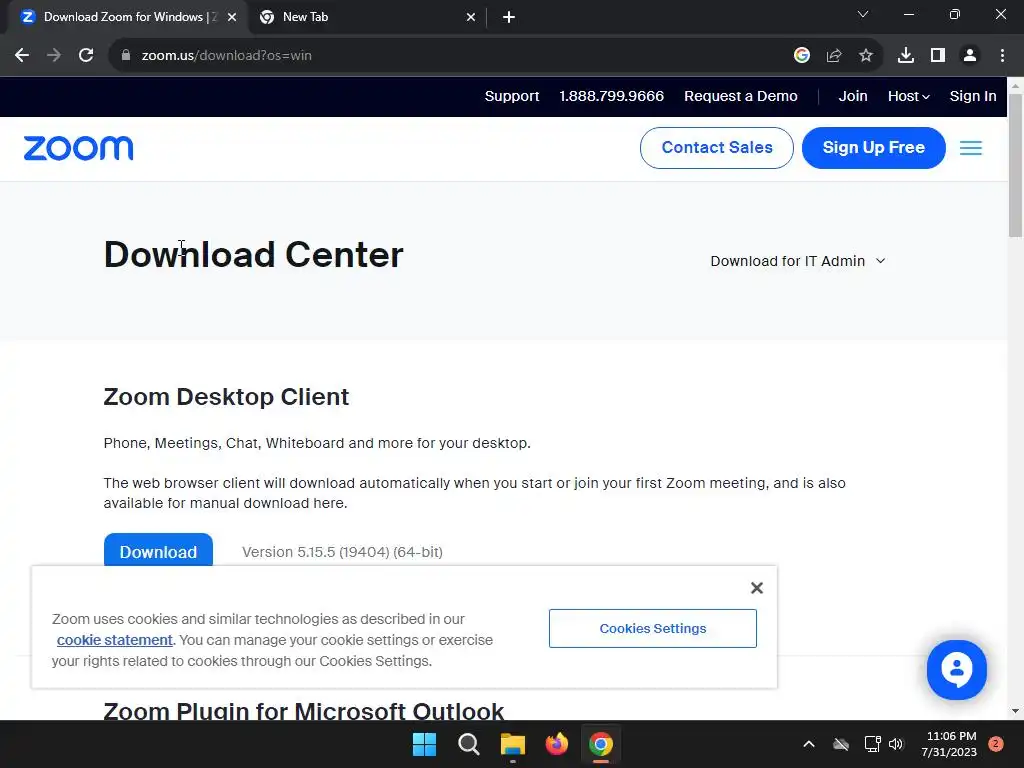Click Sign In
1024x768 pixels.
pos(973,96)
